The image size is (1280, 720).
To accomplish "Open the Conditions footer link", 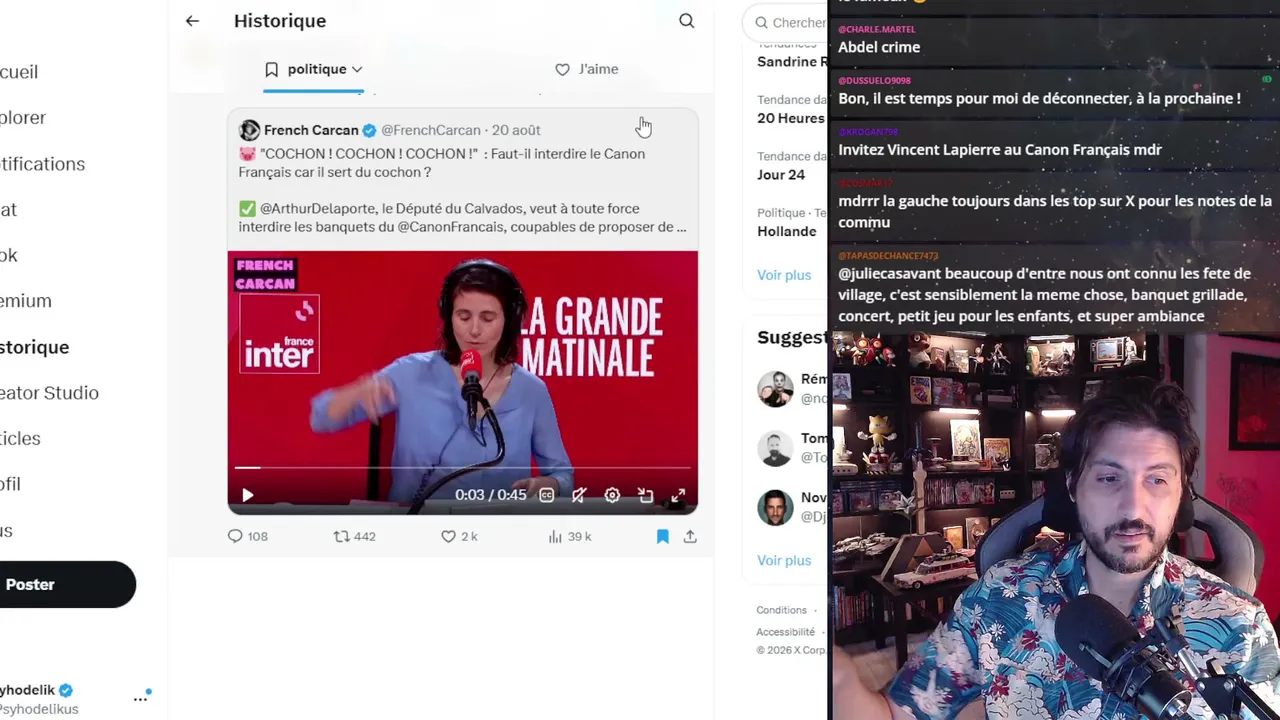I will [781, 610].
